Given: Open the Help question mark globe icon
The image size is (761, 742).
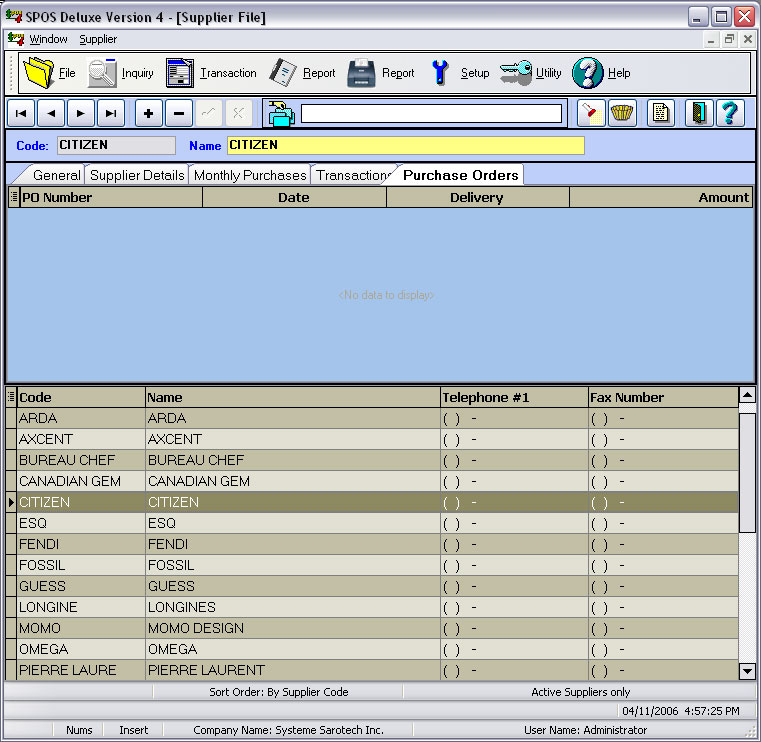Looking at the screenshot, I should click(587, 73).
